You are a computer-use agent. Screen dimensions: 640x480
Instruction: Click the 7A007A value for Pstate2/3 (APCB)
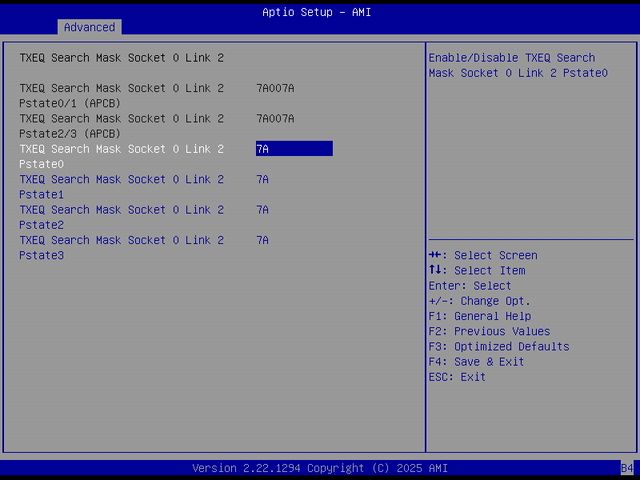point(276,118)
